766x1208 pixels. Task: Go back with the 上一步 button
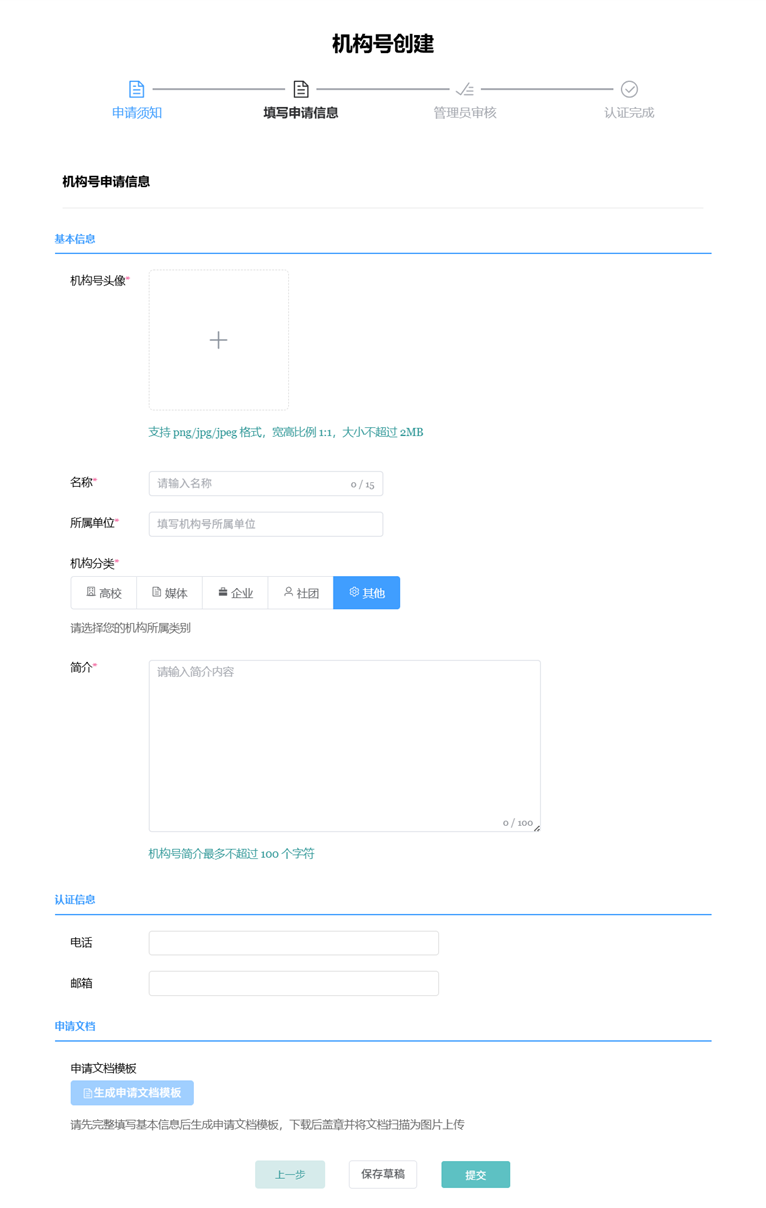(x=290, y=1175)
